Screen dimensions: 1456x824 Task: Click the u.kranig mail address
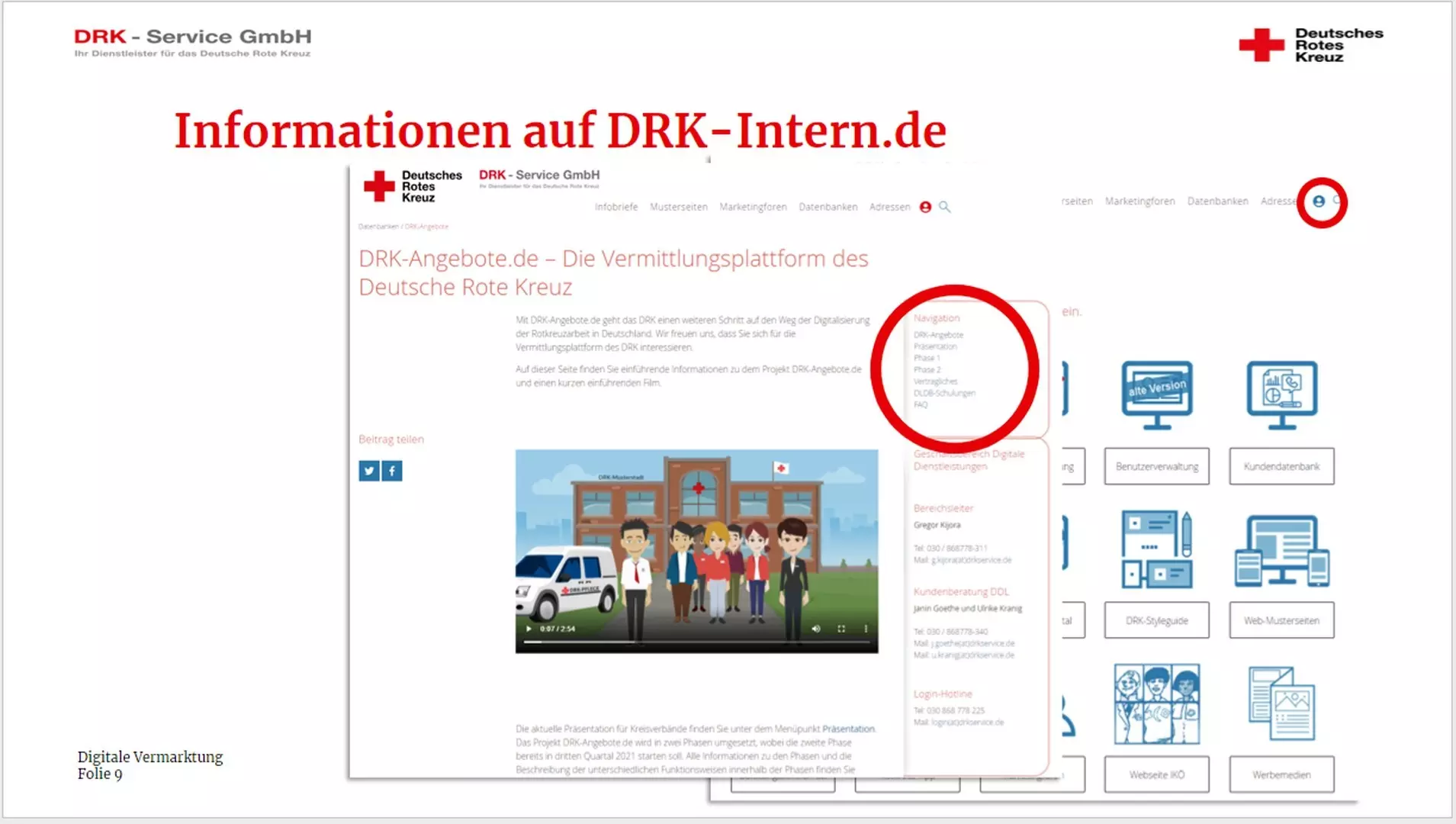click(x=972, y=655)
